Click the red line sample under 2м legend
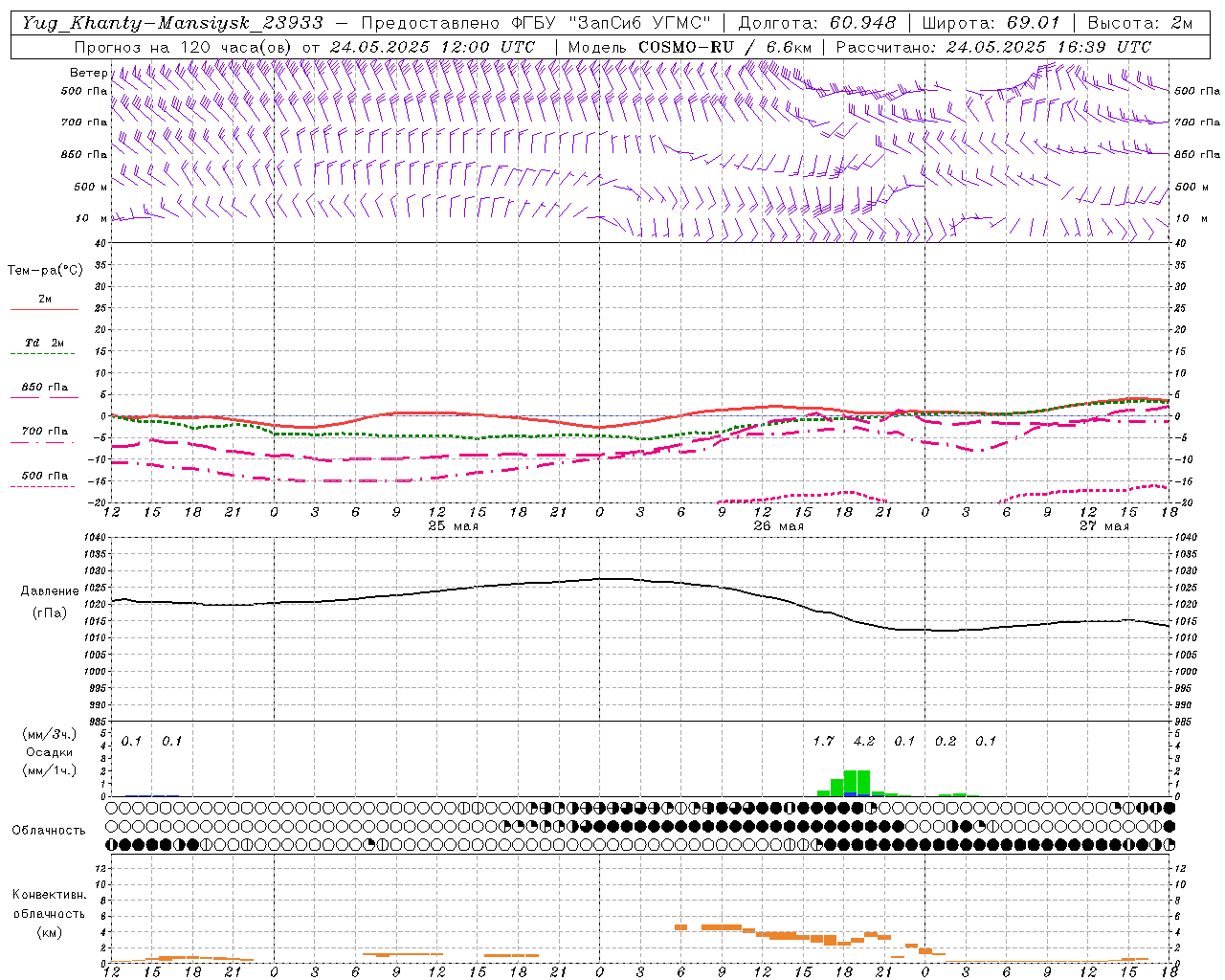This screenshot has width=1225, height=980. (x=44, y=310)
